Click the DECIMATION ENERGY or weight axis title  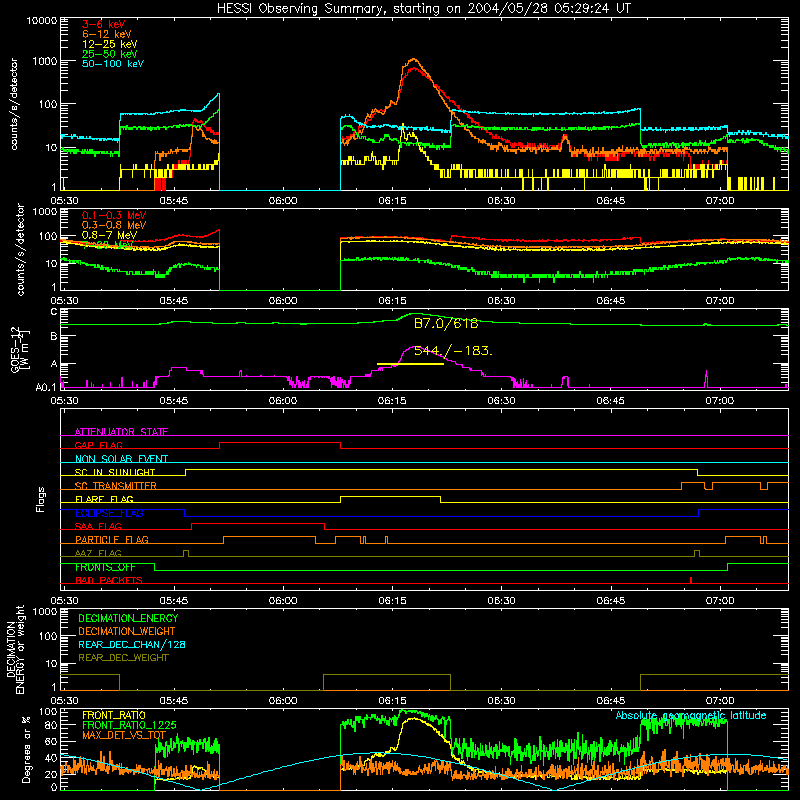(15, 649)
